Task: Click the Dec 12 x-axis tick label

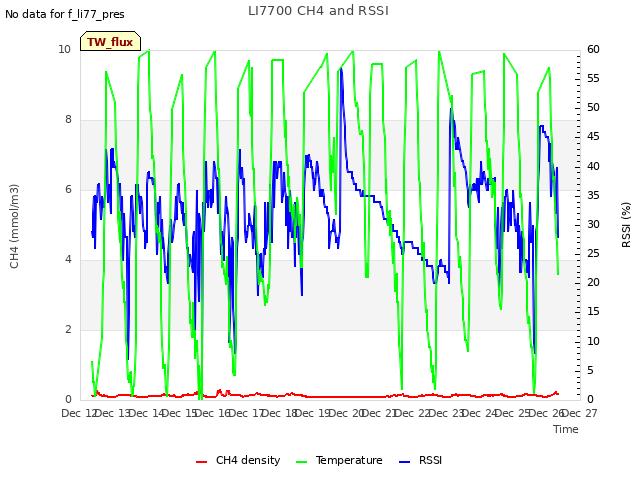Action: click(x=79, y=413)
